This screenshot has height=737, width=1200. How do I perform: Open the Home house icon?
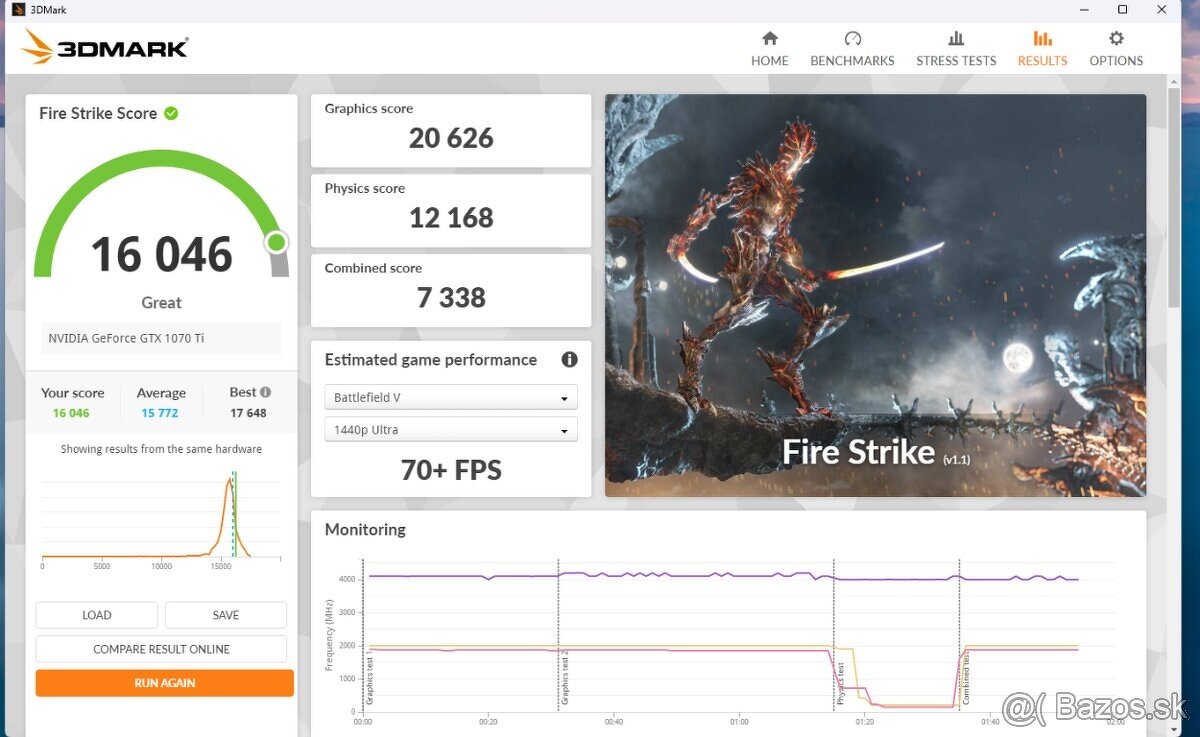(769, 39)
